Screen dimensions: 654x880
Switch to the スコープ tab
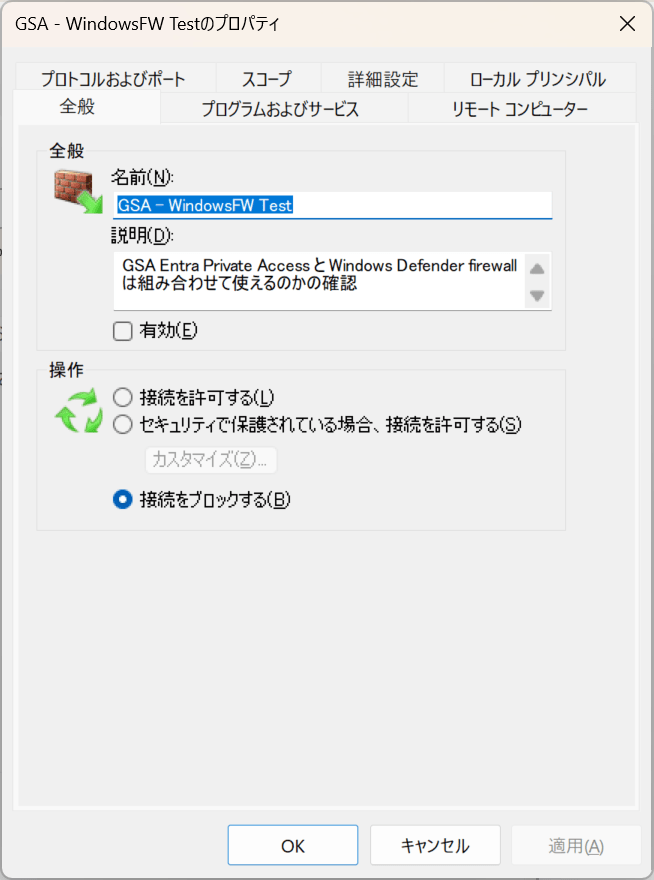point(267,79)
